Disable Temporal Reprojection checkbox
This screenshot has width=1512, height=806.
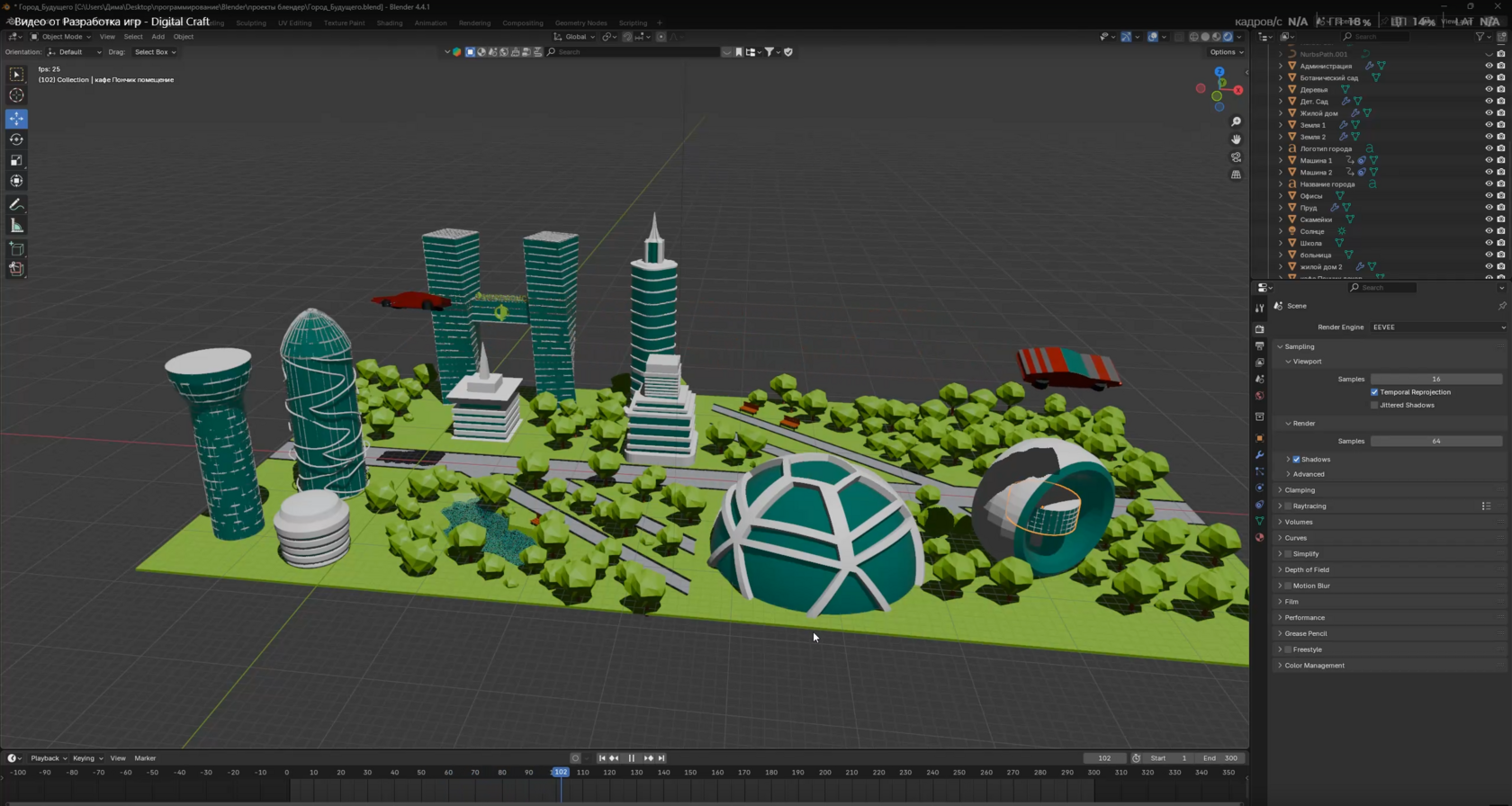1374,392
